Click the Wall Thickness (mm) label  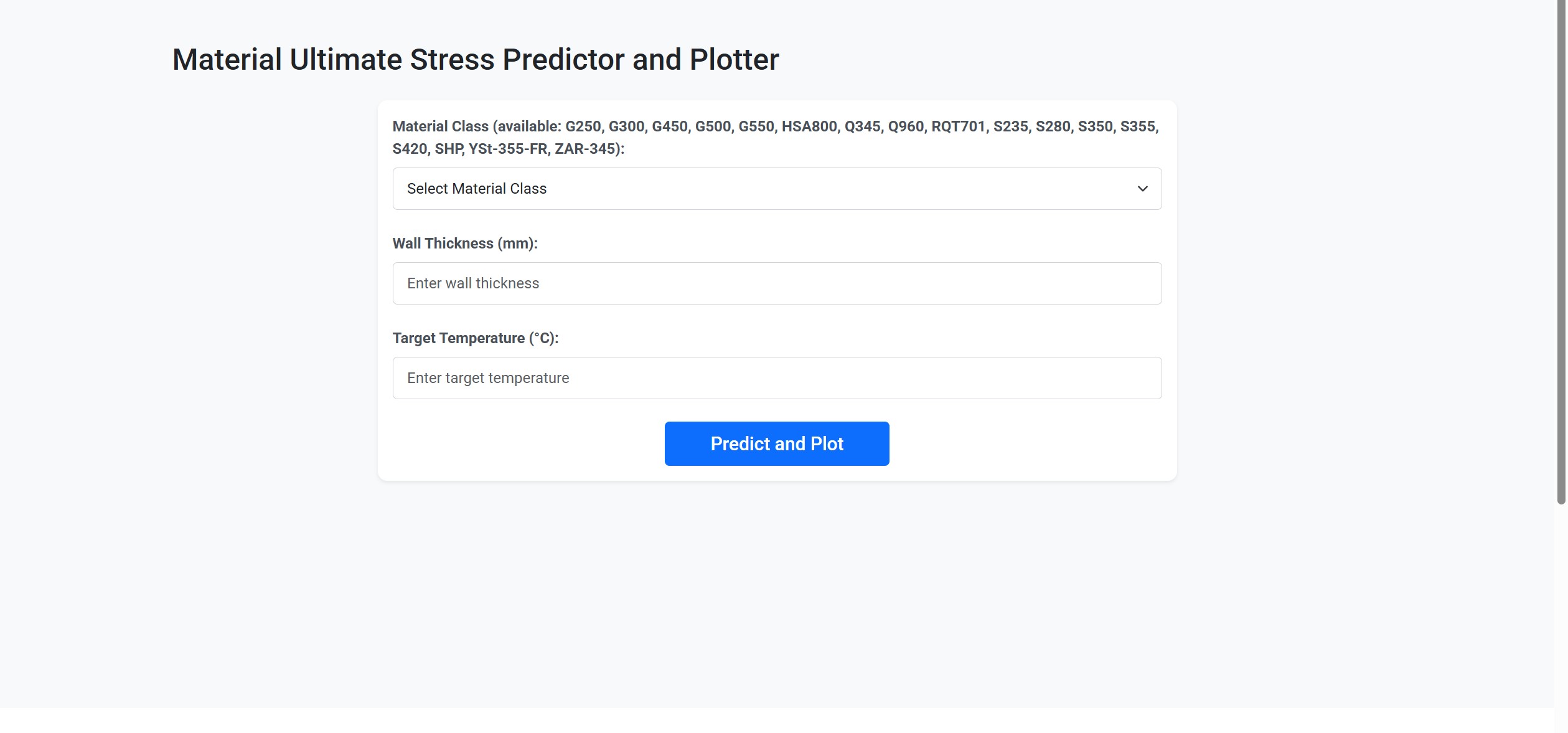point(464,243)
